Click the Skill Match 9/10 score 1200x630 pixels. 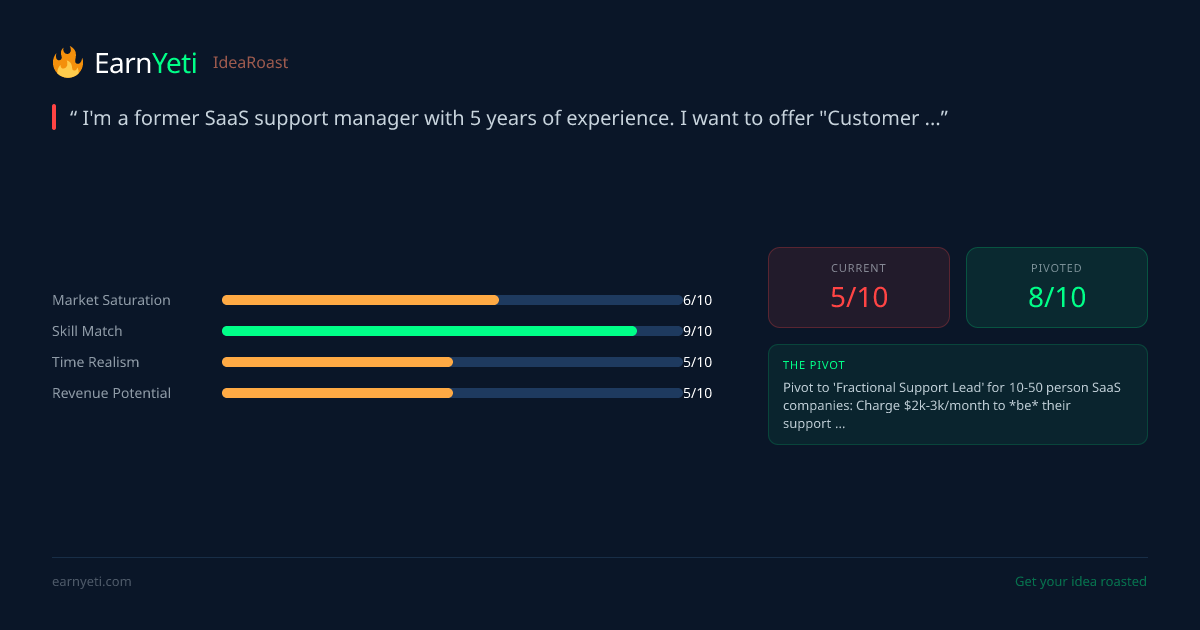pos(697,331)
